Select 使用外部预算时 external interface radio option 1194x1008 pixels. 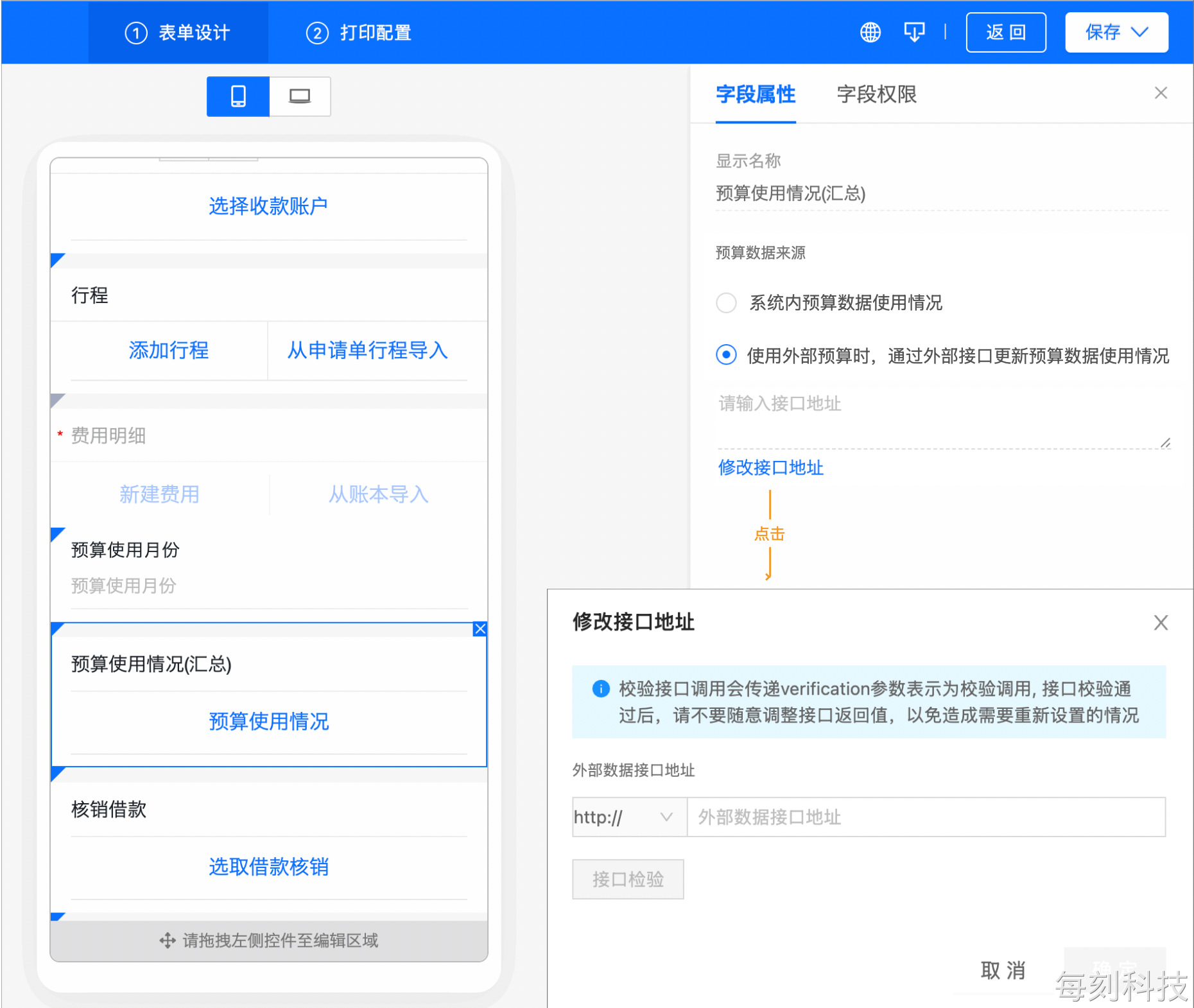tap(727, 355)
